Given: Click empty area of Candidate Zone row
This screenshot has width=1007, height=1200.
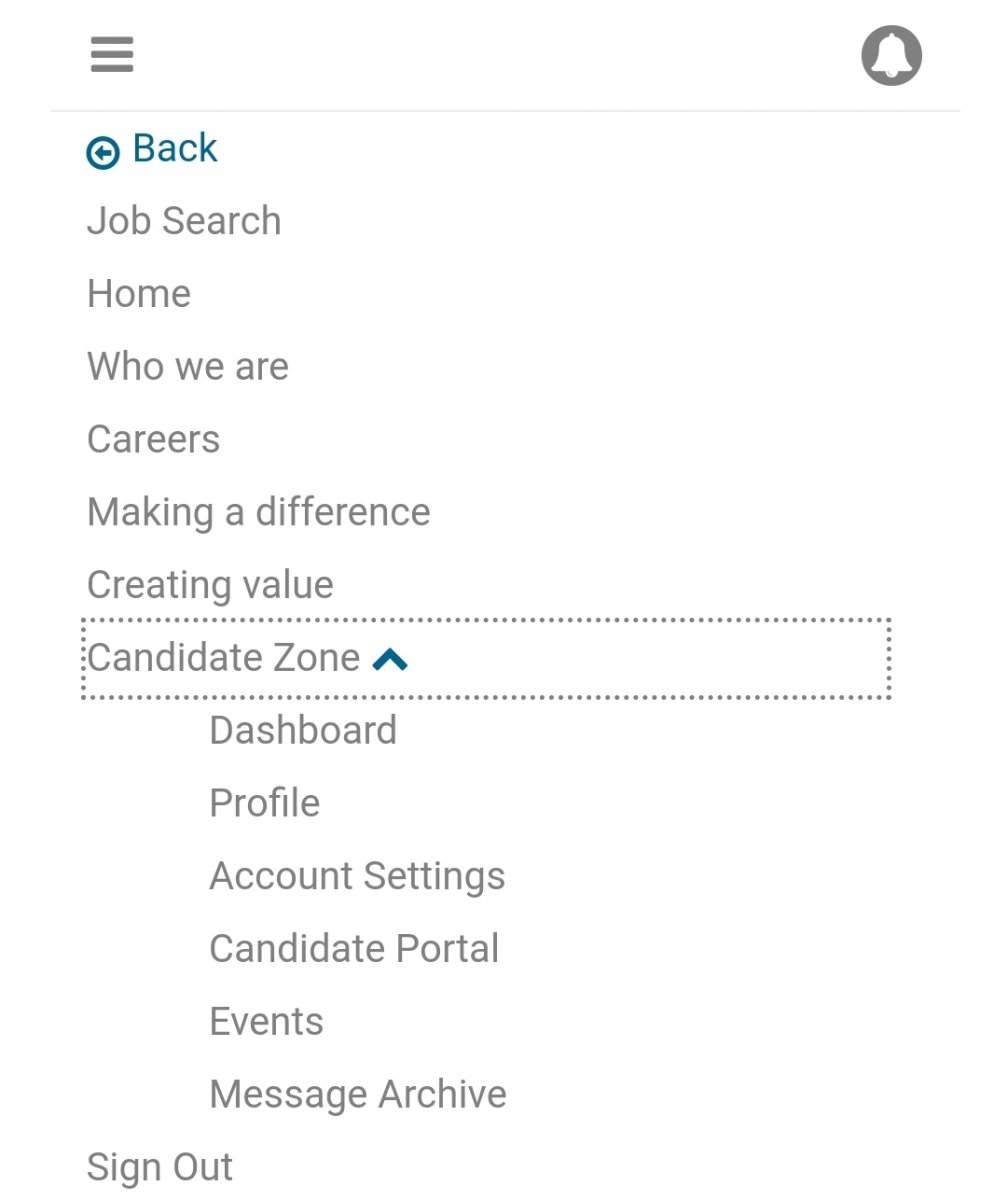Looking at the screenshot, I should tap(650, 659).
